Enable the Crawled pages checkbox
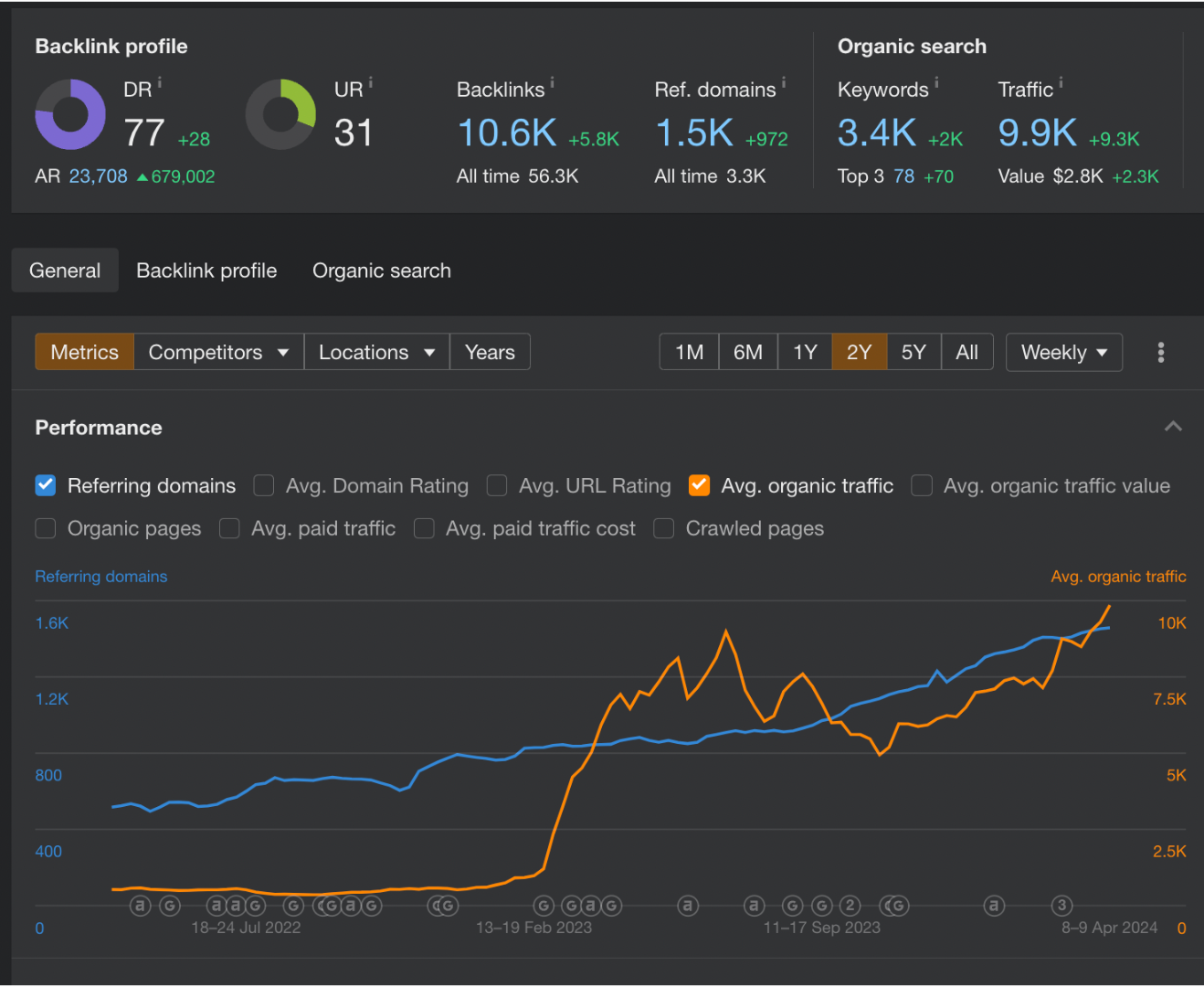 coord(664,528)
